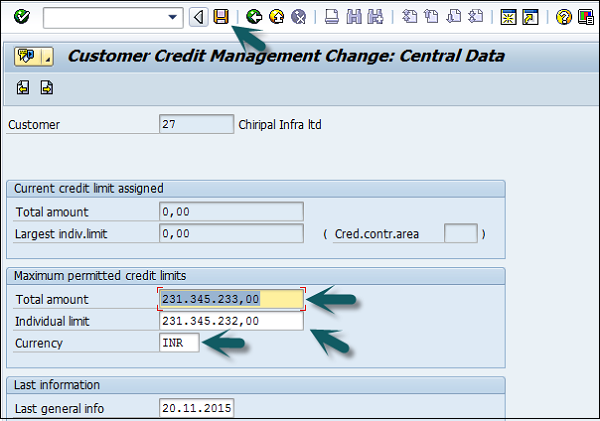Click the other view menu button
The image size is (600, 421).
click(29, 57)
